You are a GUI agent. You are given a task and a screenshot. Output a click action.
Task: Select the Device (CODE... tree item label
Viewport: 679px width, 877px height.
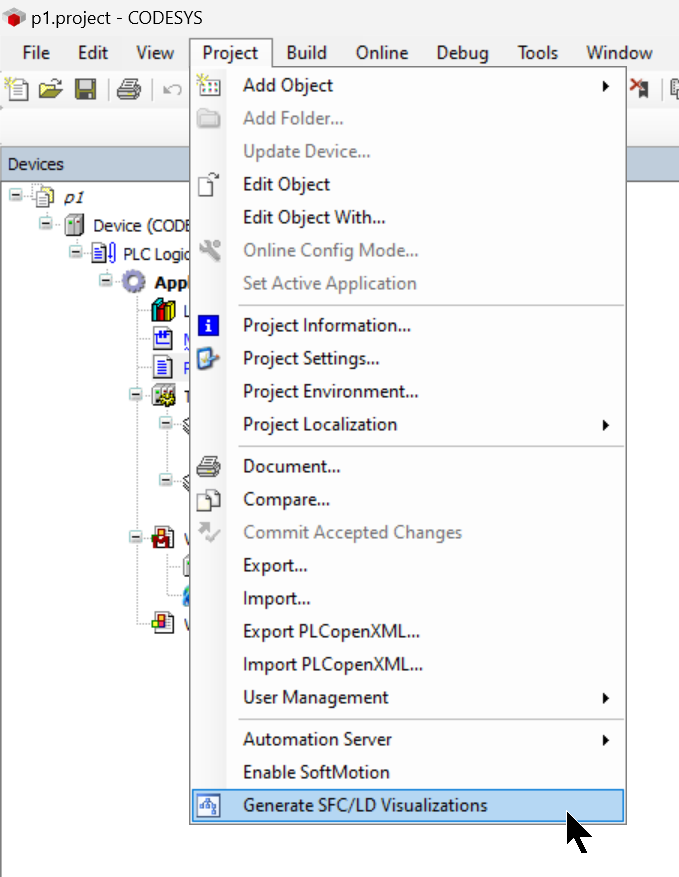(x=141, y=225)
